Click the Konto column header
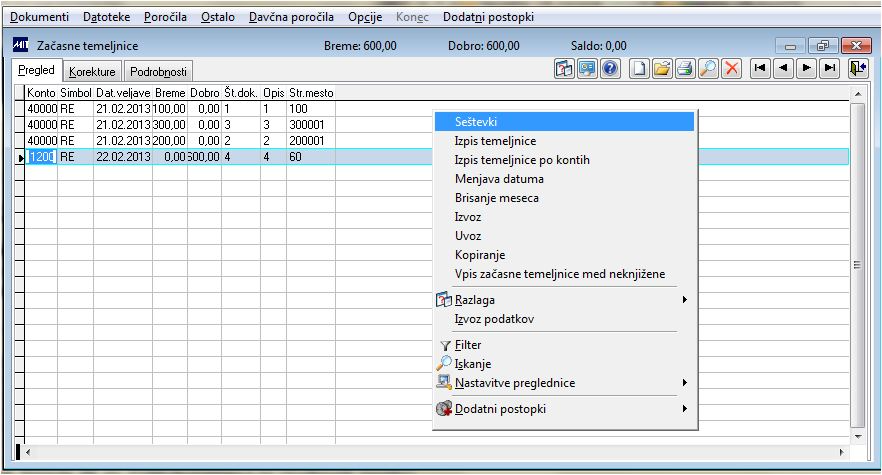Screen dimensions: 882x475 point(41,93)
